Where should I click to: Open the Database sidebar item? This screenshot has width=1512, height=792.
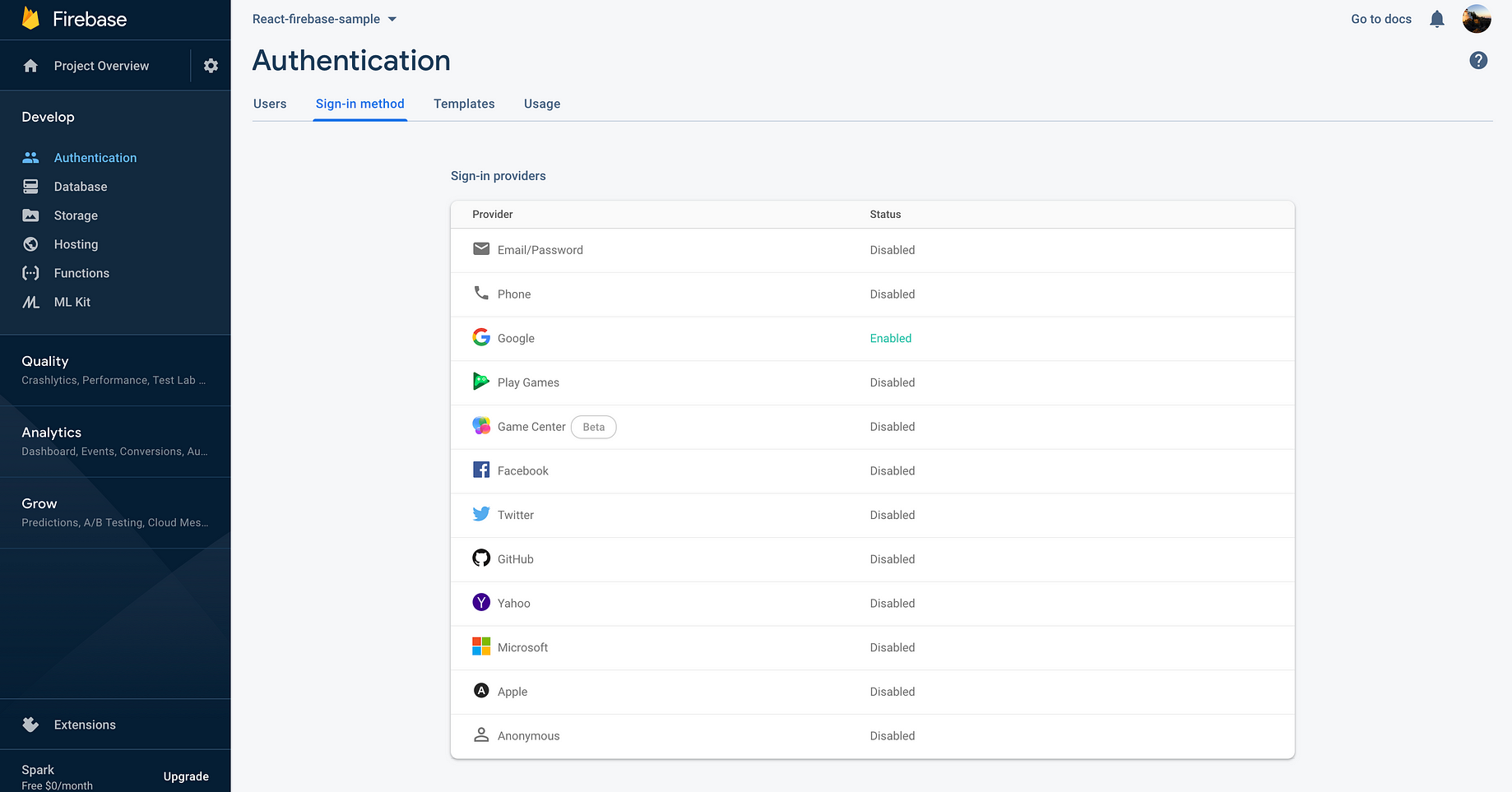pos(81,187)
